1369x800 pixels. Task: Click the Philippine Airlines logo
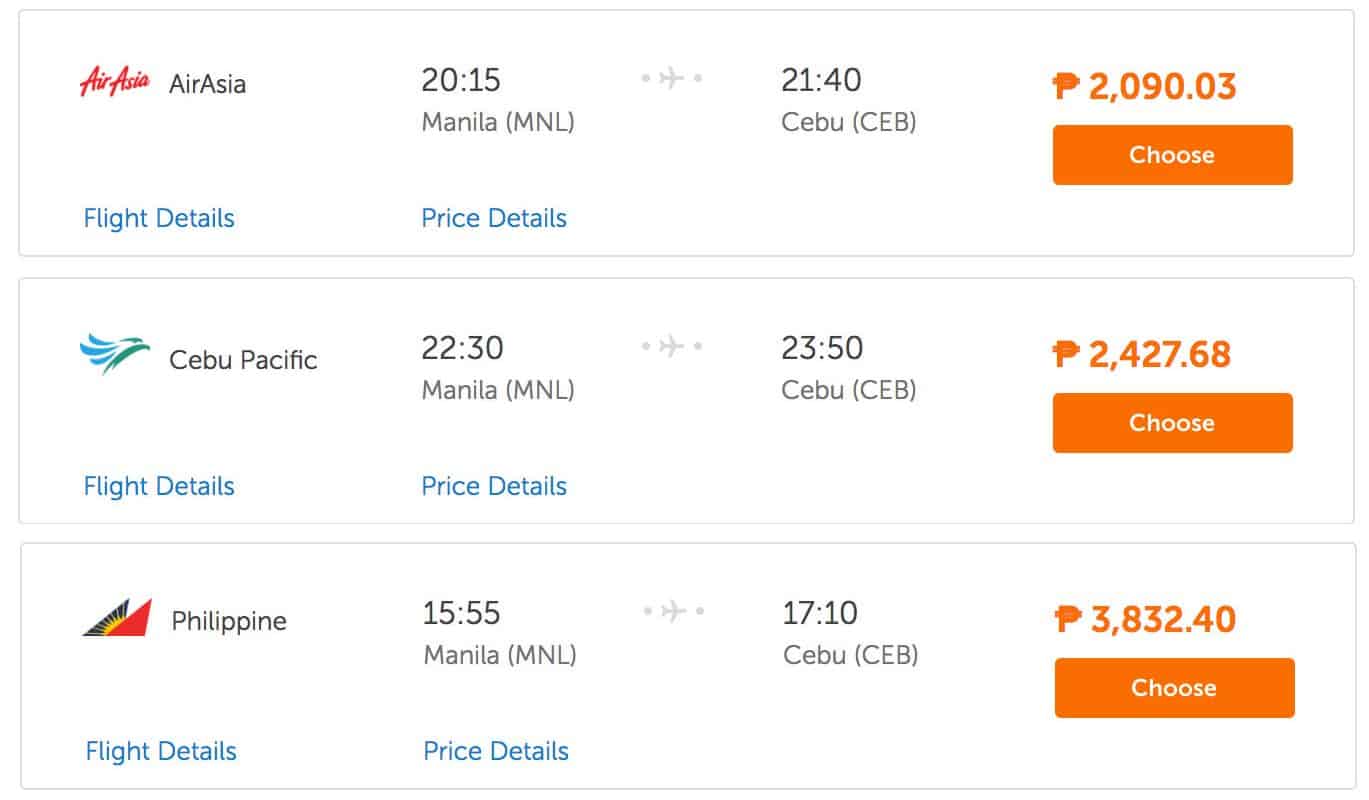(116, 618)
